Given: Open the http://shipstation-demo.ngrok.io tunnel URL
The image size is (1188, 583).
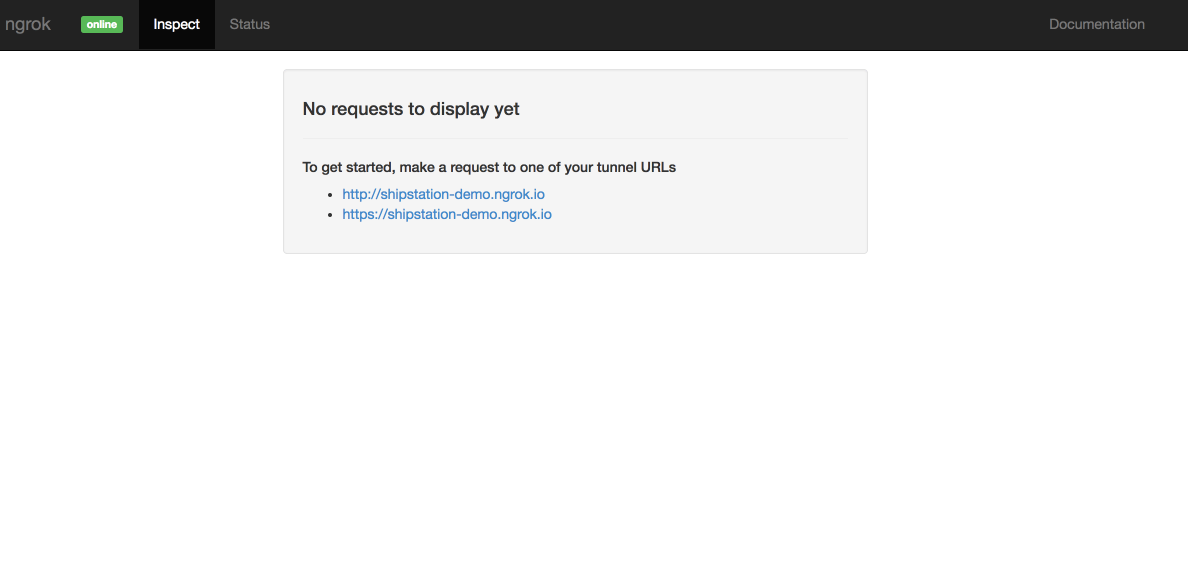Looking at the screenshot, I should [443, 194].
